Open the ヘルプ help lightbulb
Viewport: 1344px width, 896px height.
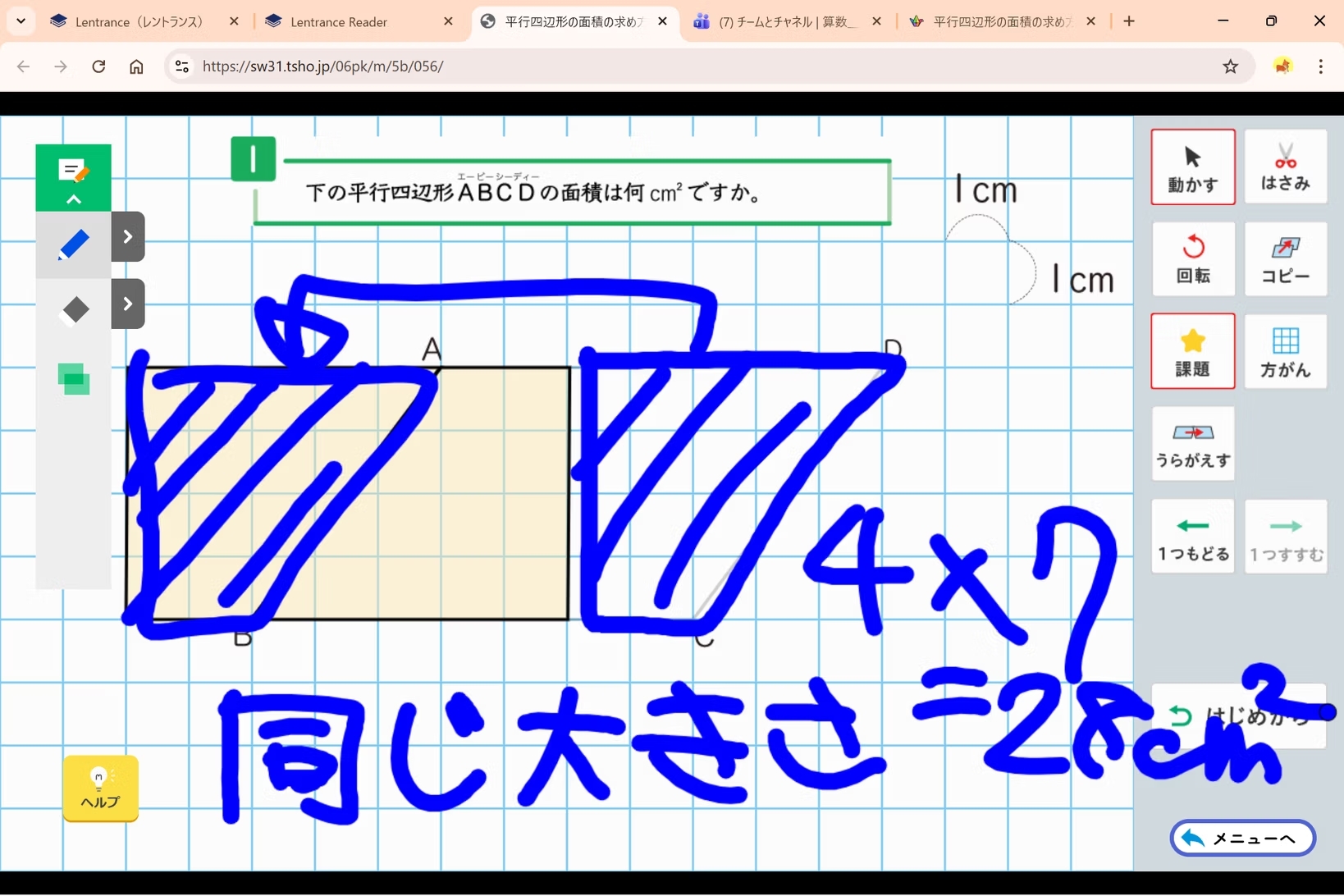[x=100, y=789]
